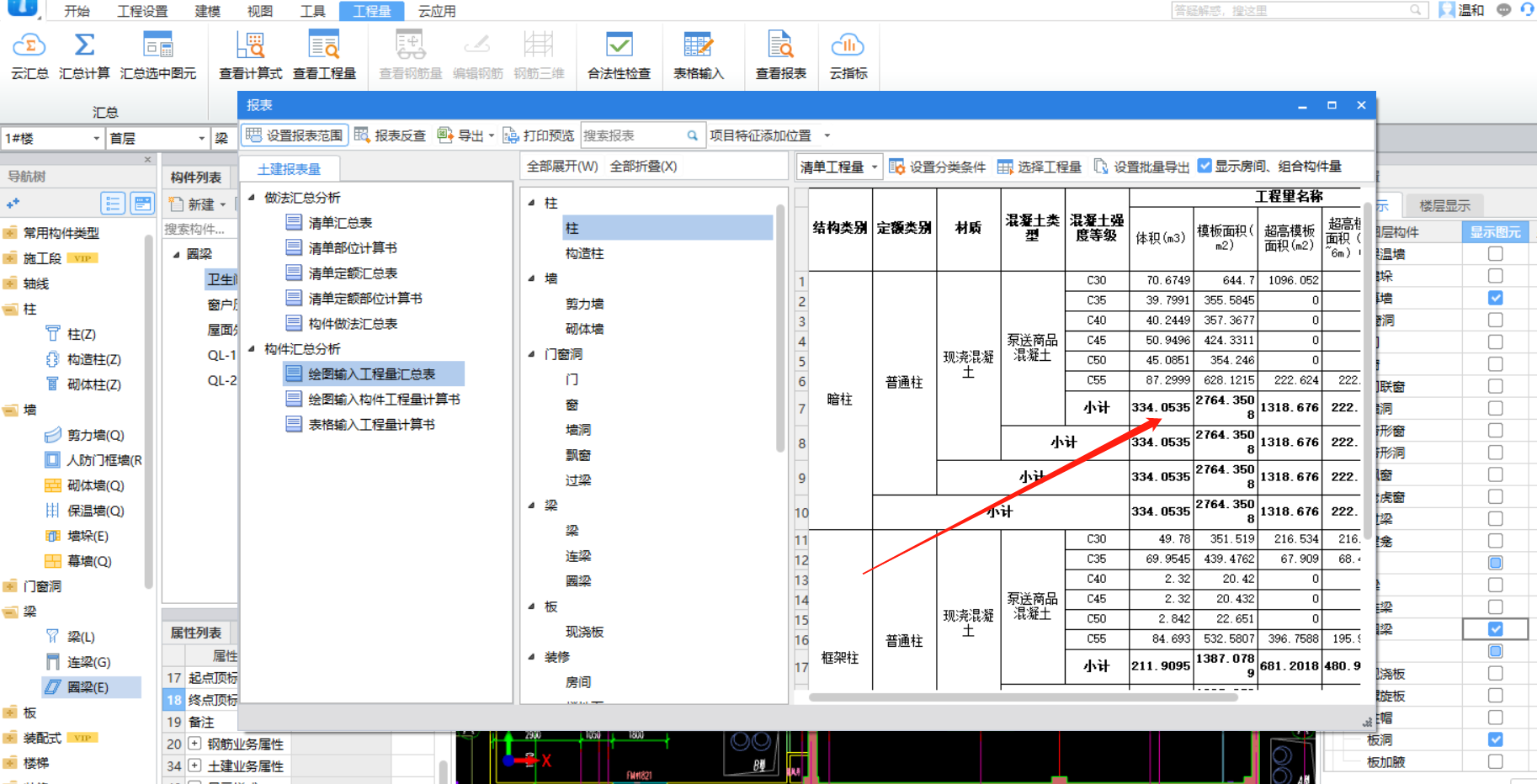Uncheck the third 显示图元 checkbox in right panel
This screenshot has height=784, width=1537.
[1495, 298]
